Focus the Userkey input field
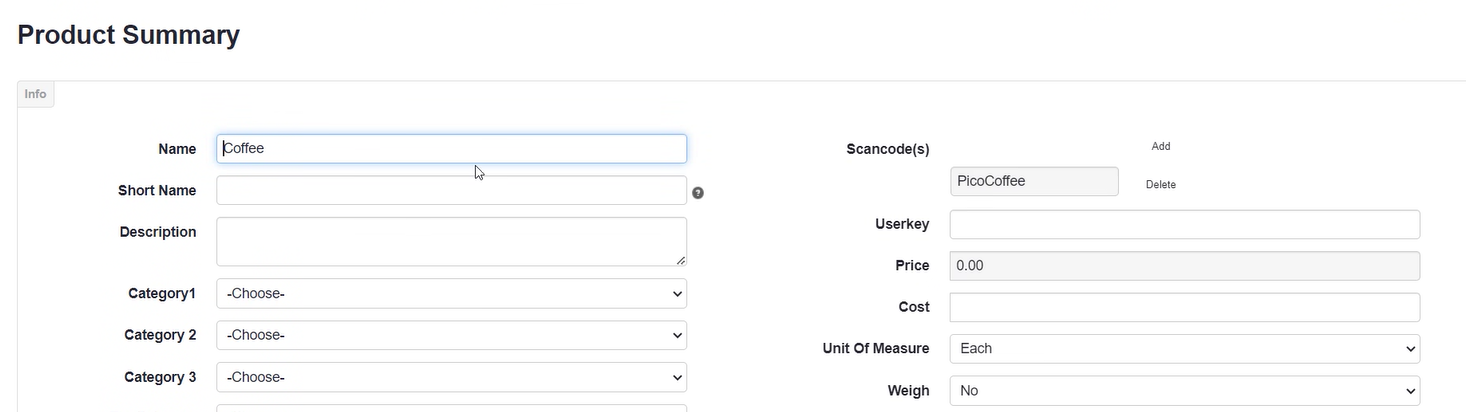1466x412 pixels. (x=1184, y=225)
